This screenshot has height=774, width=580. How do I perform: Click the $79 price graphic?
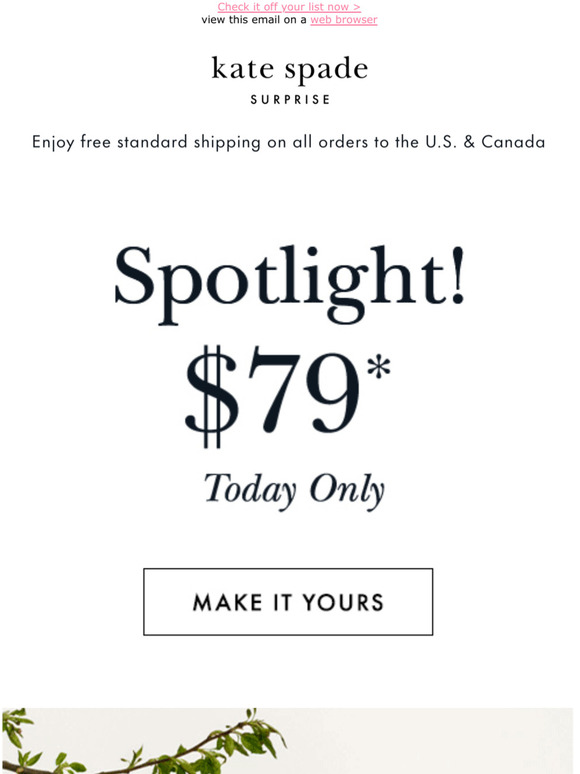click(289, 395)
